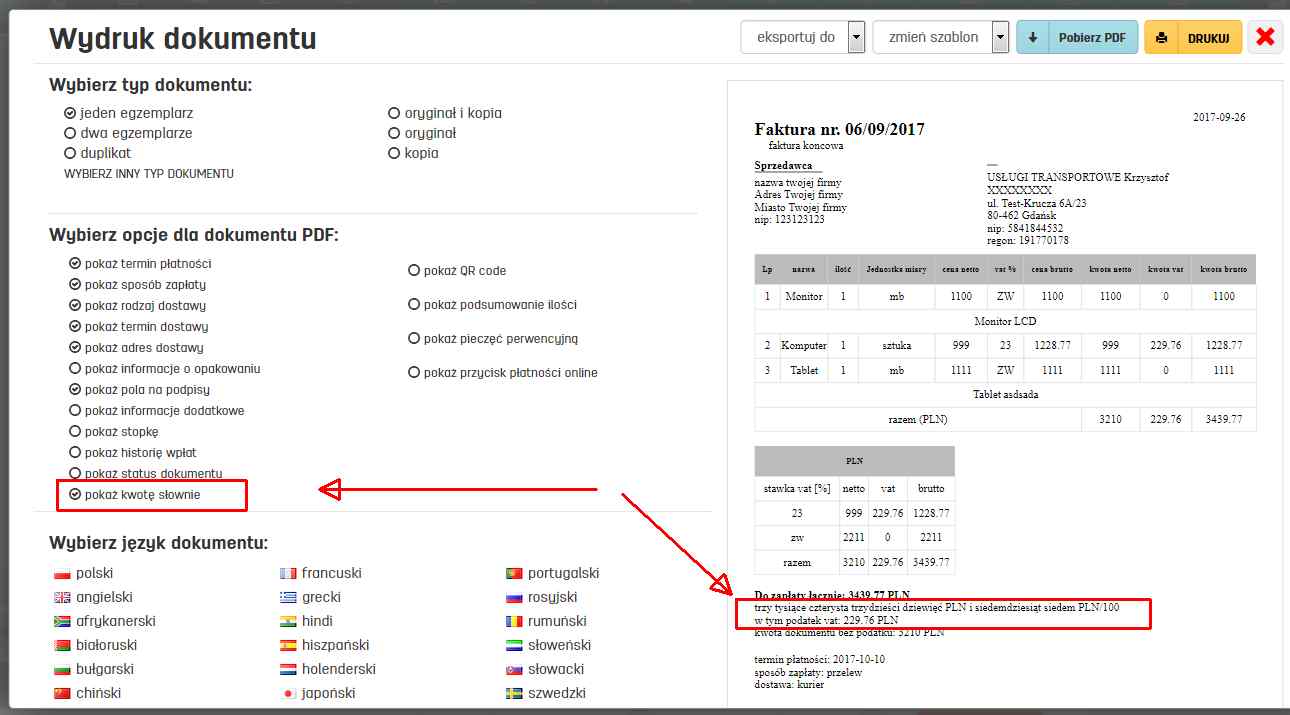Select the Hindi flag icon
The image size is (1290, 715).
(288, 620)
